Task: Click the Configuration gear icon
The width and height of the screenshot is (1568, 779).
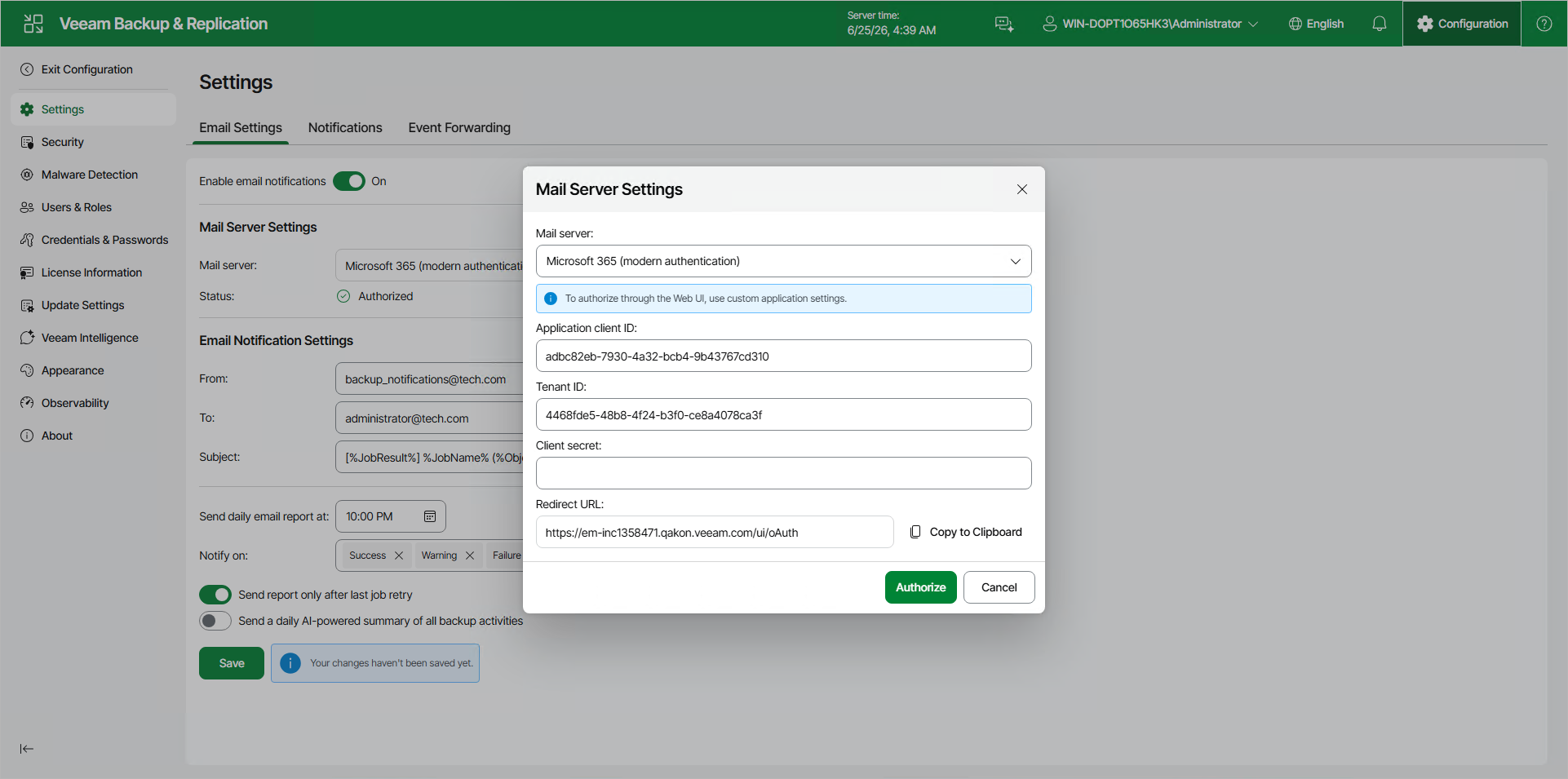Action: pos(1424,24)
